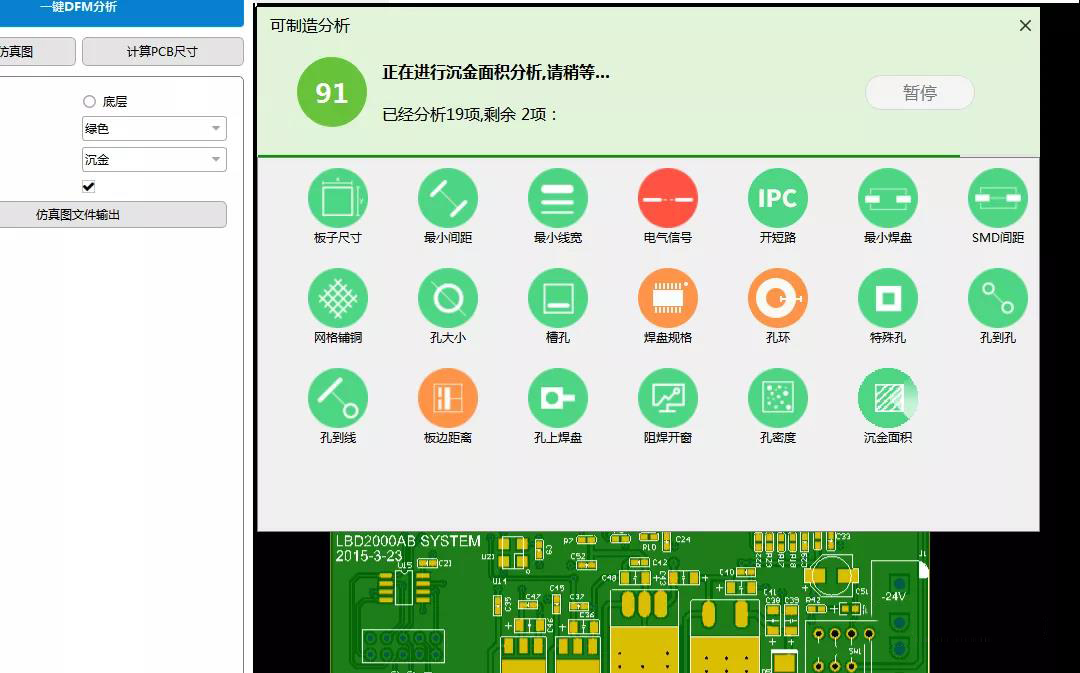Image resolution: width=1080 pixels, height=673 pixels.
Task: Click the 最小线宽 analysis icon
Action: [x=558, y=197]
